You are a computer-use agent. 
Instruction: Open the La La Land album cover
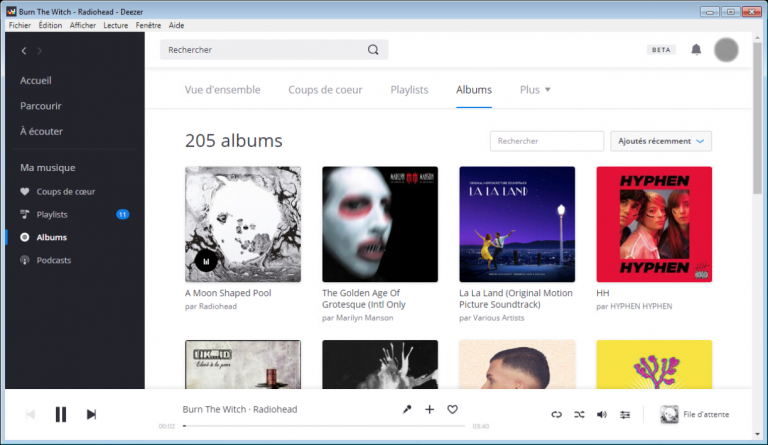[x=517, y=224]
